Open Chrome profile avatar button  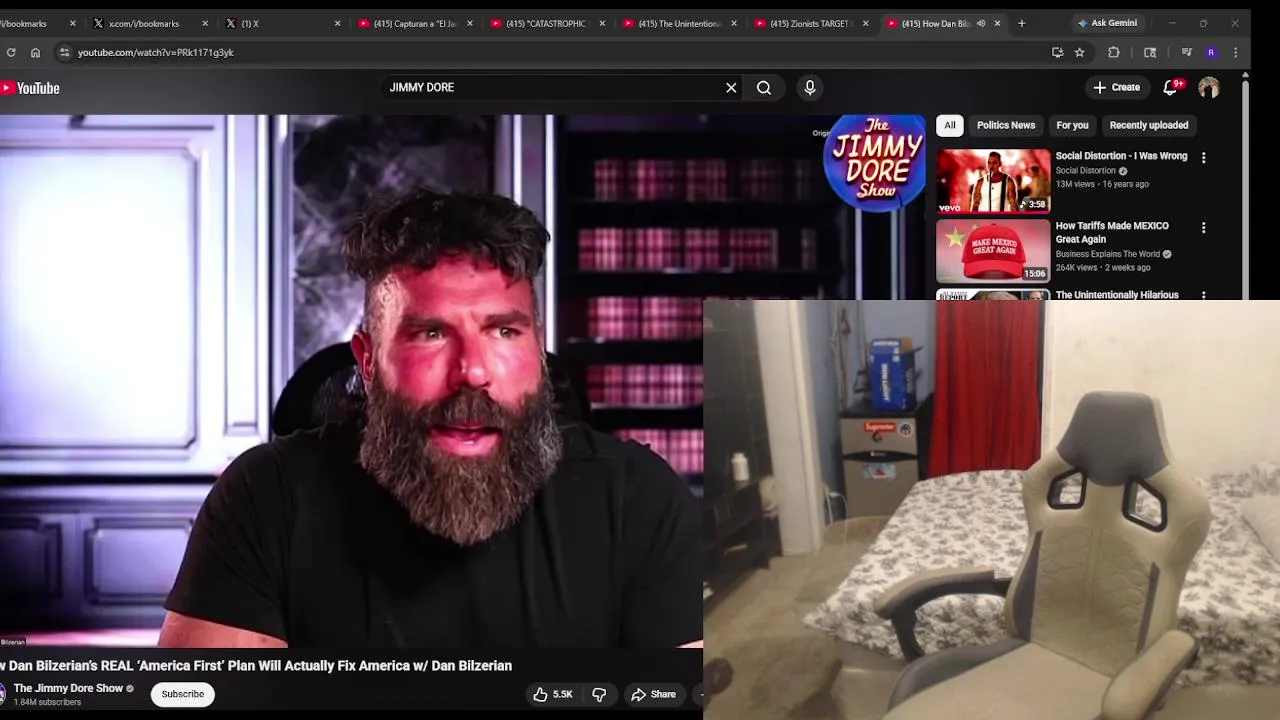coord(1211,52)
